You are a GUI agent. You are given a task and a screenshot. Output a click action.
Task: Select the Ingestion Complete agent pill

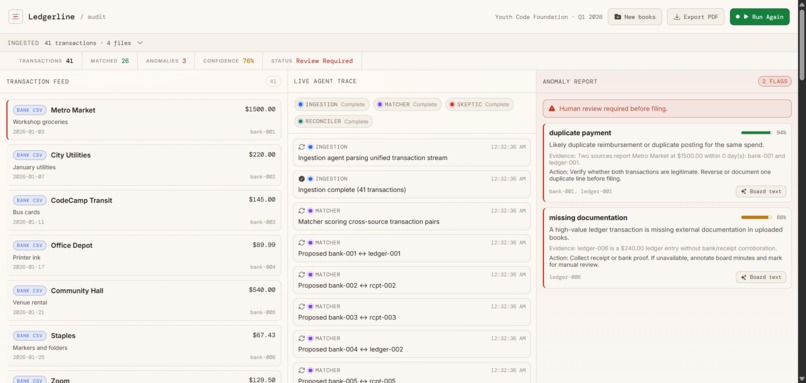click(x=332, y=104)
